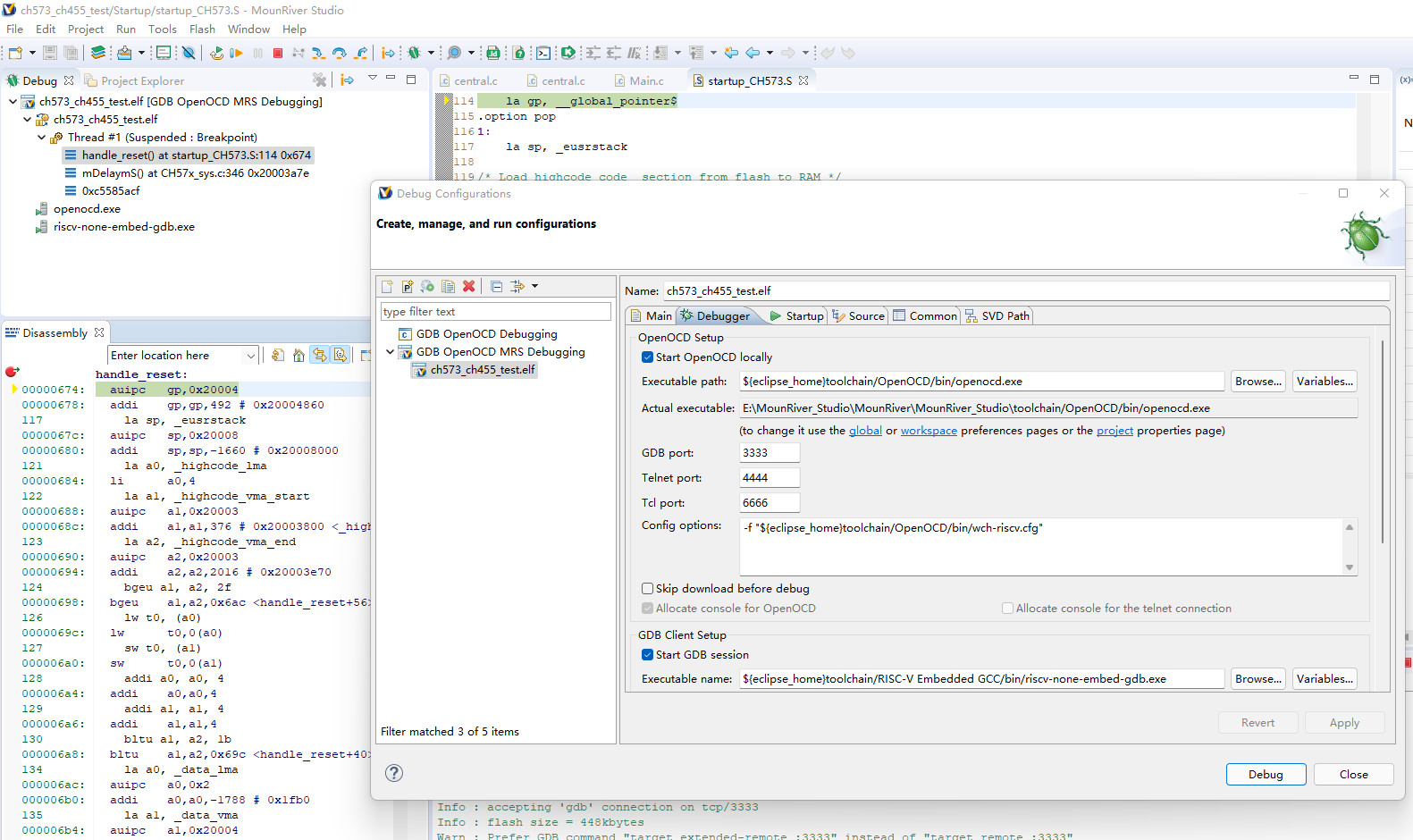Click the Home icon in Disassembly panel
The width and height of the screenshot is (1413, 840).
click(299, 355)
